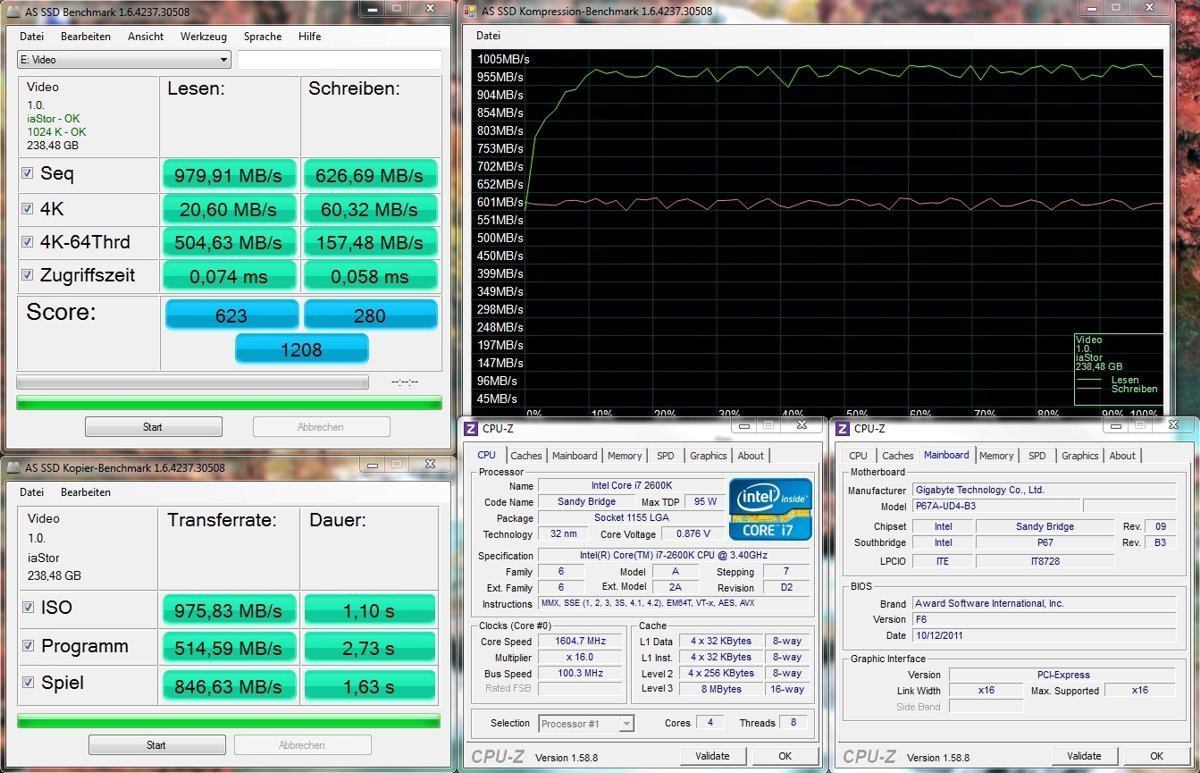1200x773 pixels.
Task: Open the Ansicht menu
Action: pos(145,36)
